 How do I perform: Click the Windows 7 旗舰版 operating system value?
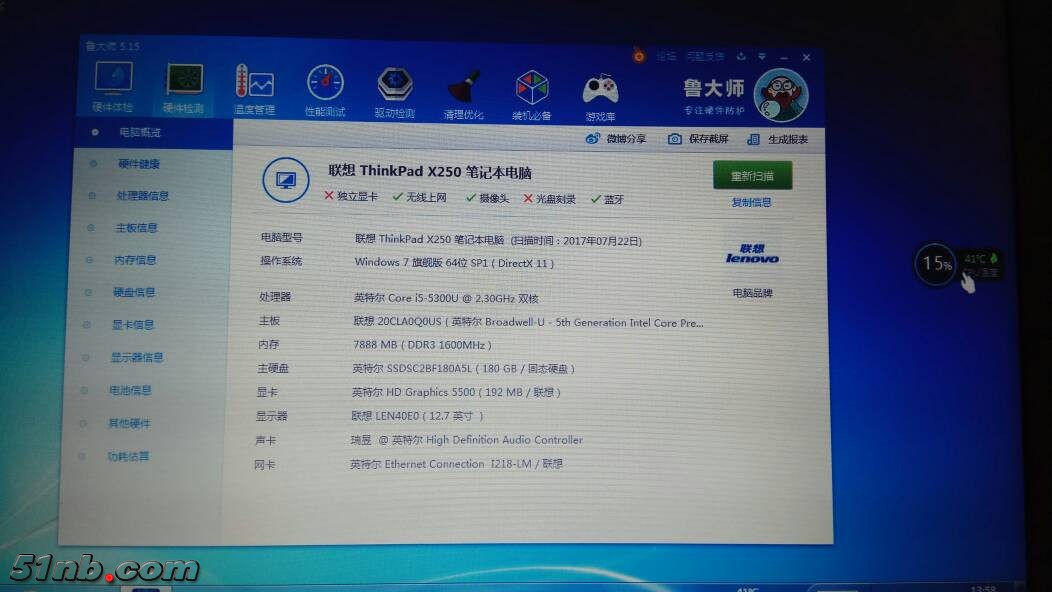[454, 262]
